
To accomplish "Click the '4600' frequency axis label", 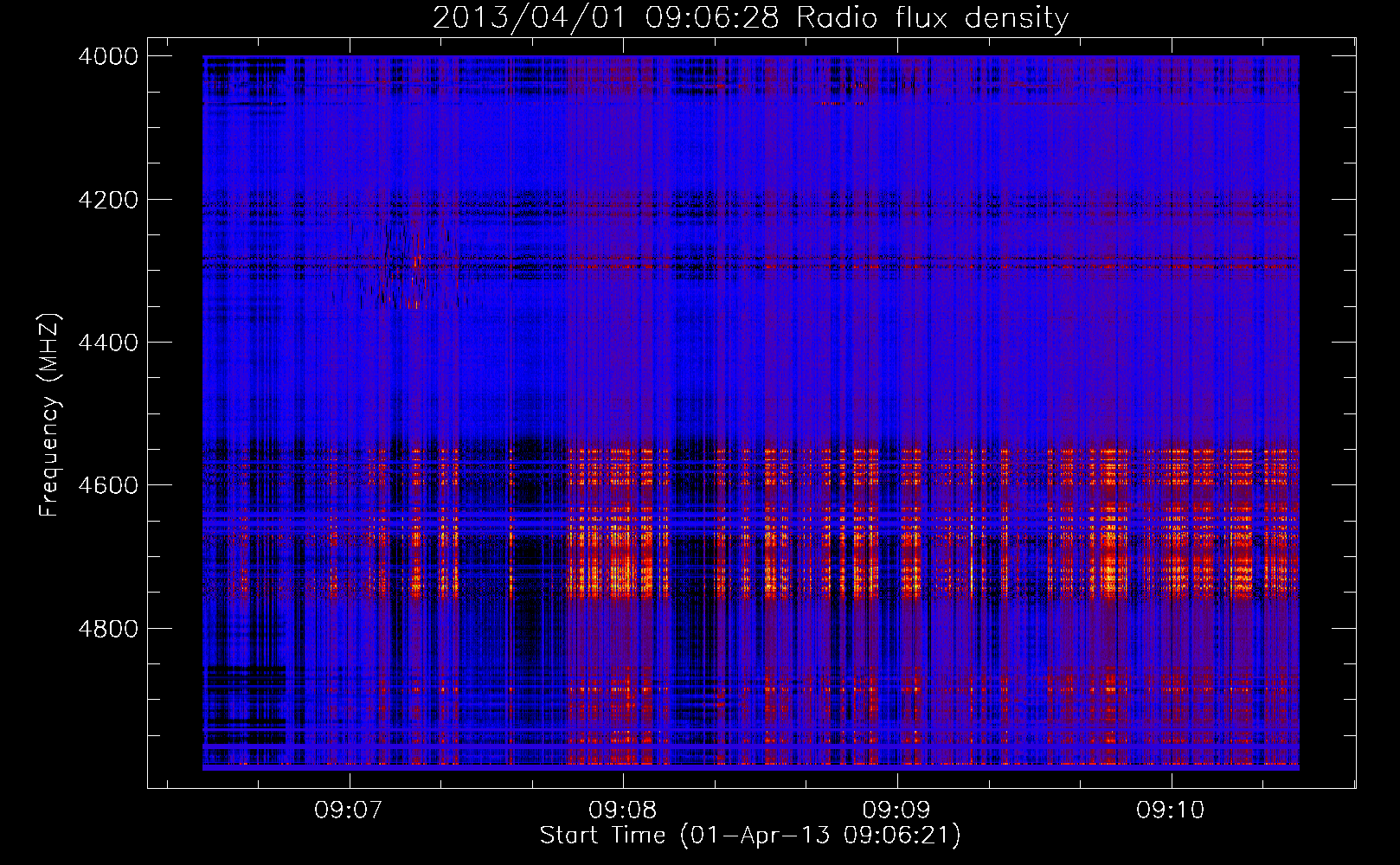I will click(108, 485).
